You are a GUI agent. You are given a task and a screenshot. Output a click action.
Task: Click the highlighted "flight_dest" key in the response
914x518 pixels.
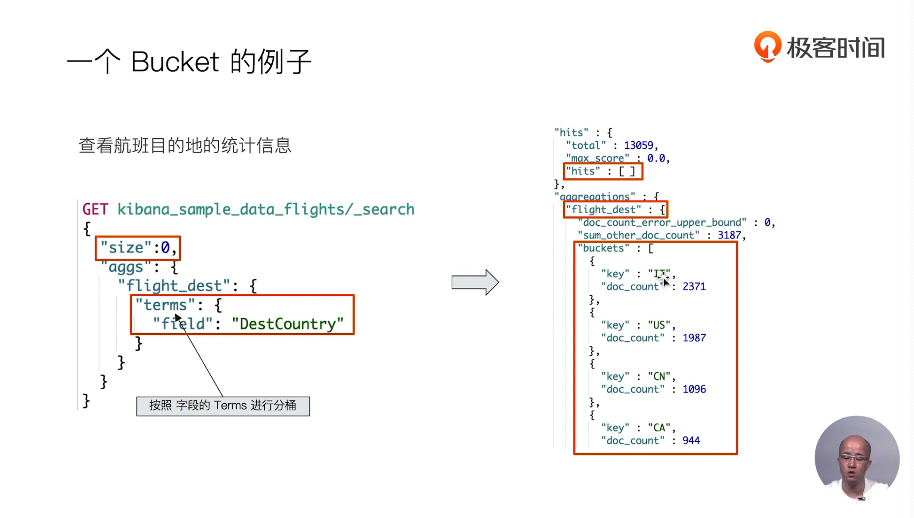point(606,210)
